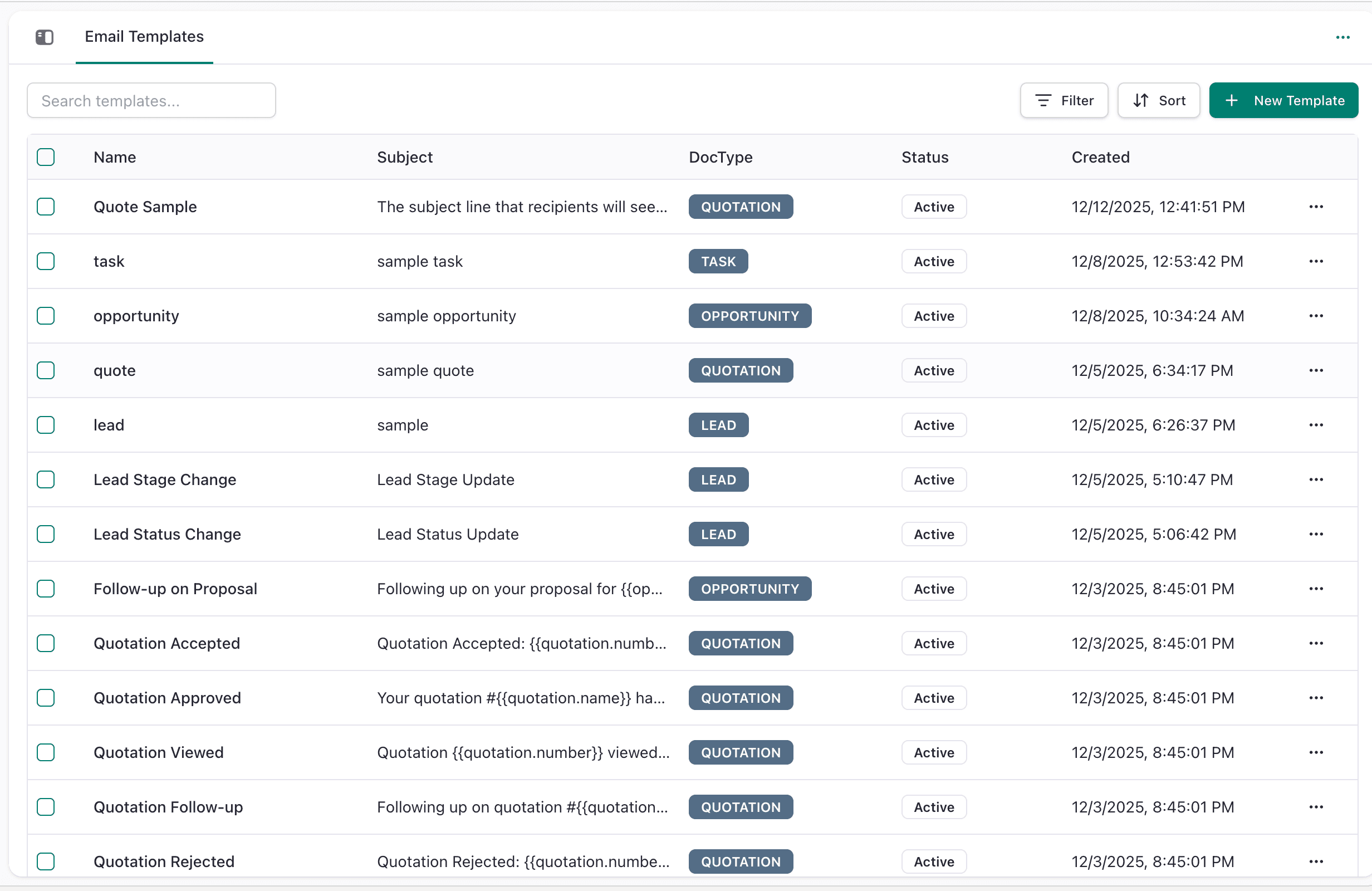Screen dimensions: 1372x891
Task: Click the 12/5/2025, 6:34:17 PM date
Action: point(1153,370)
